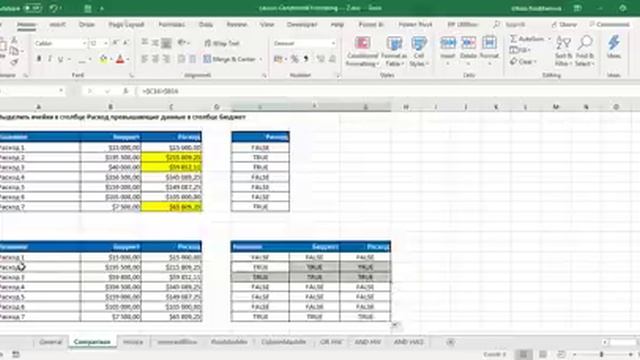Screen dimensions: 640x360
Task: Click the Delete cells icon
Action: (468, 43)
